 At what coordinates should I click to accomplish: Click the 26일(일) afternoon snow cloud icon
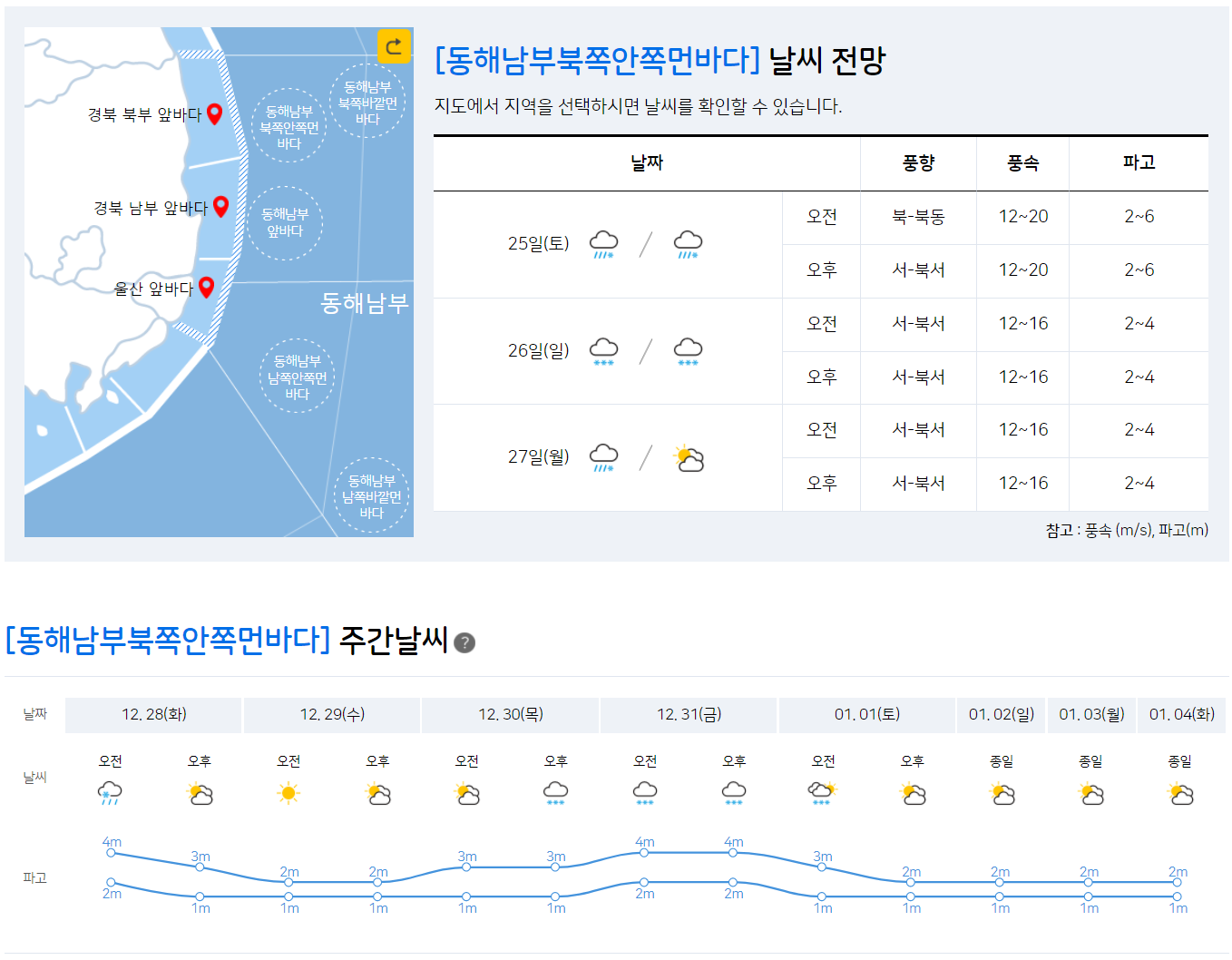coord(689,351)
